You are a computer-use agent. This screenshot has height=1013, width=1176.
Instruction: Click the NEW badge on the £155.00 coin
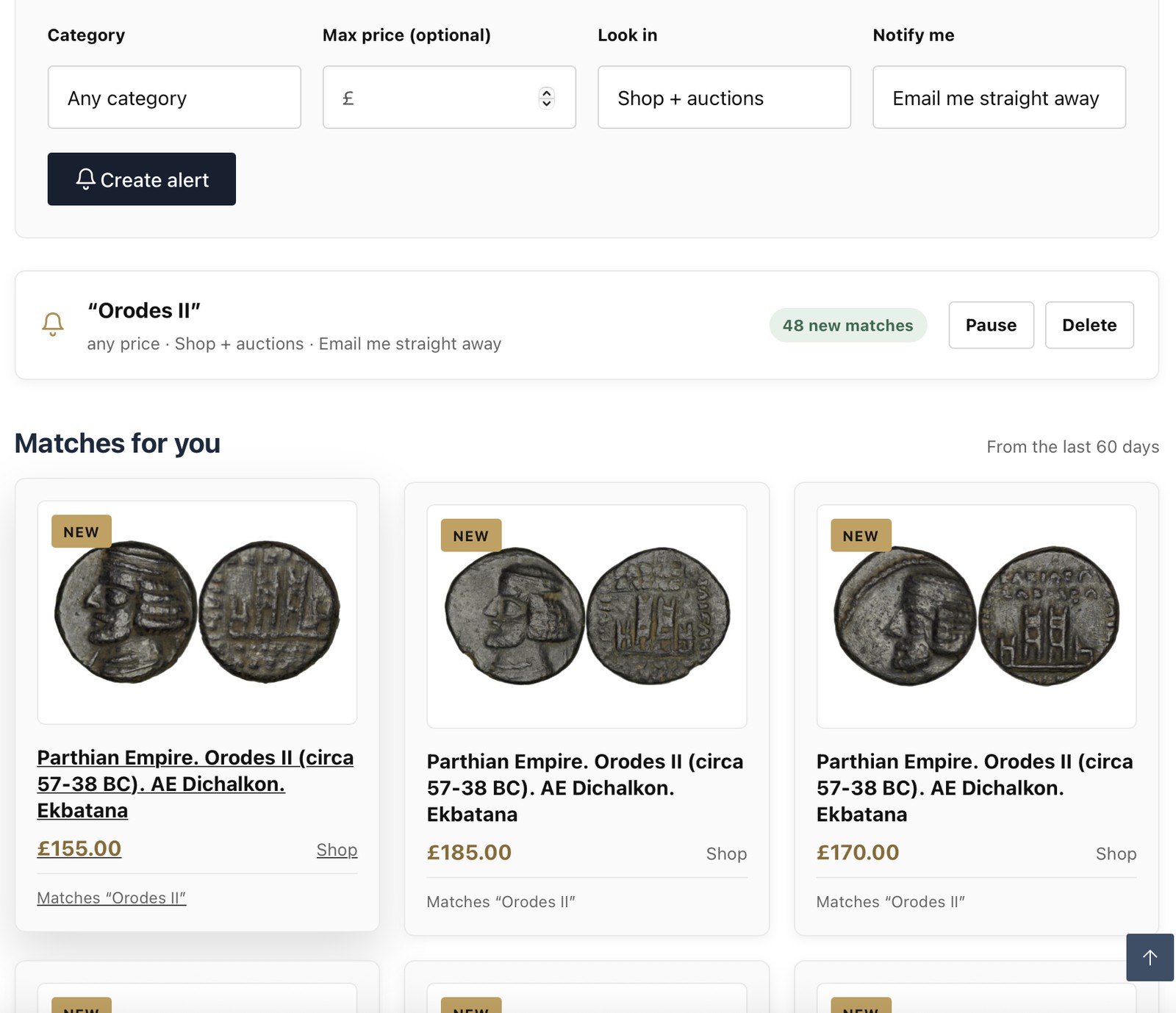pos(81,531)
